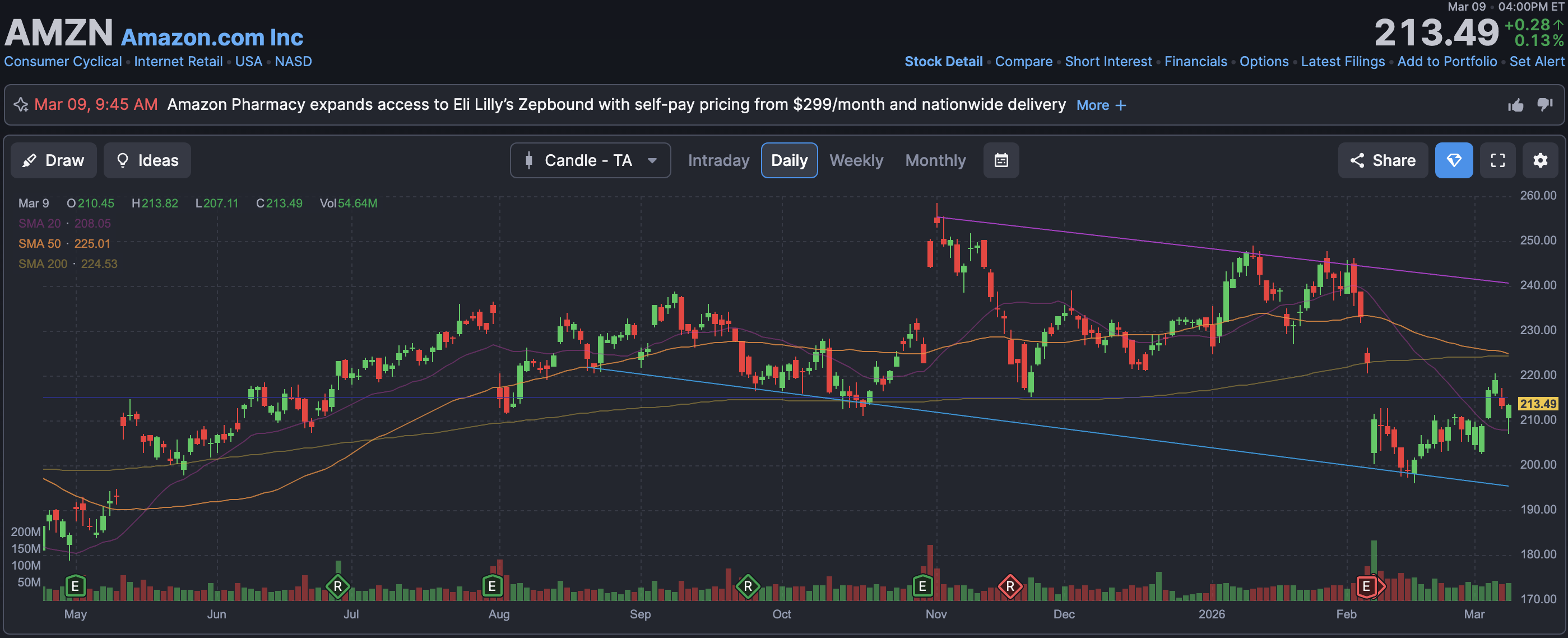Open chart settings gear icon
The image size is (1568, 638).
click(1539, 160)
